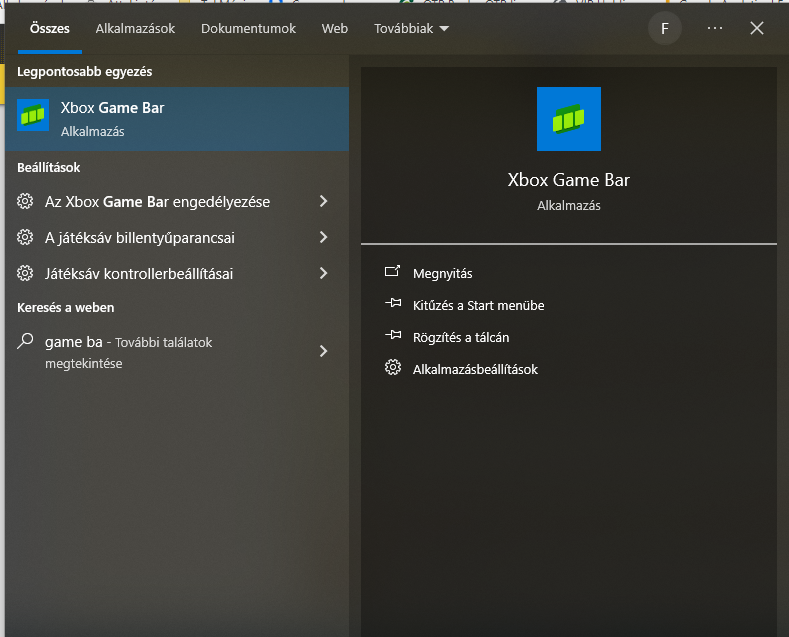Click magnifier icon next to game ba

(x=25, y=341)
